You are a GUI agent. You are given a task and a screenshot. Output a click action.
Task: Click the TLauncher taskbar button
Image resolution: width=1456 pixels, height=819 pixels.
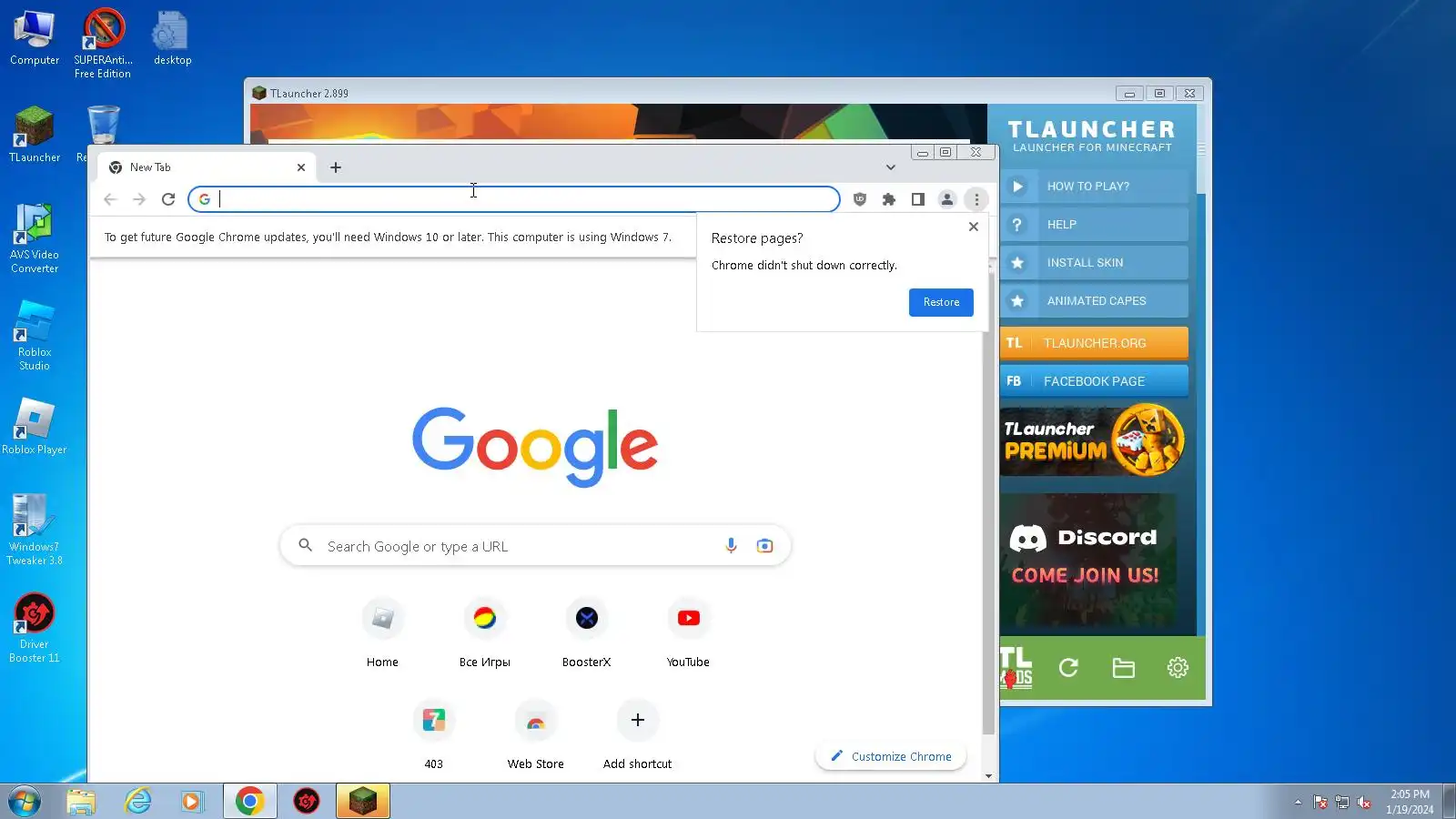pos(363,802)
